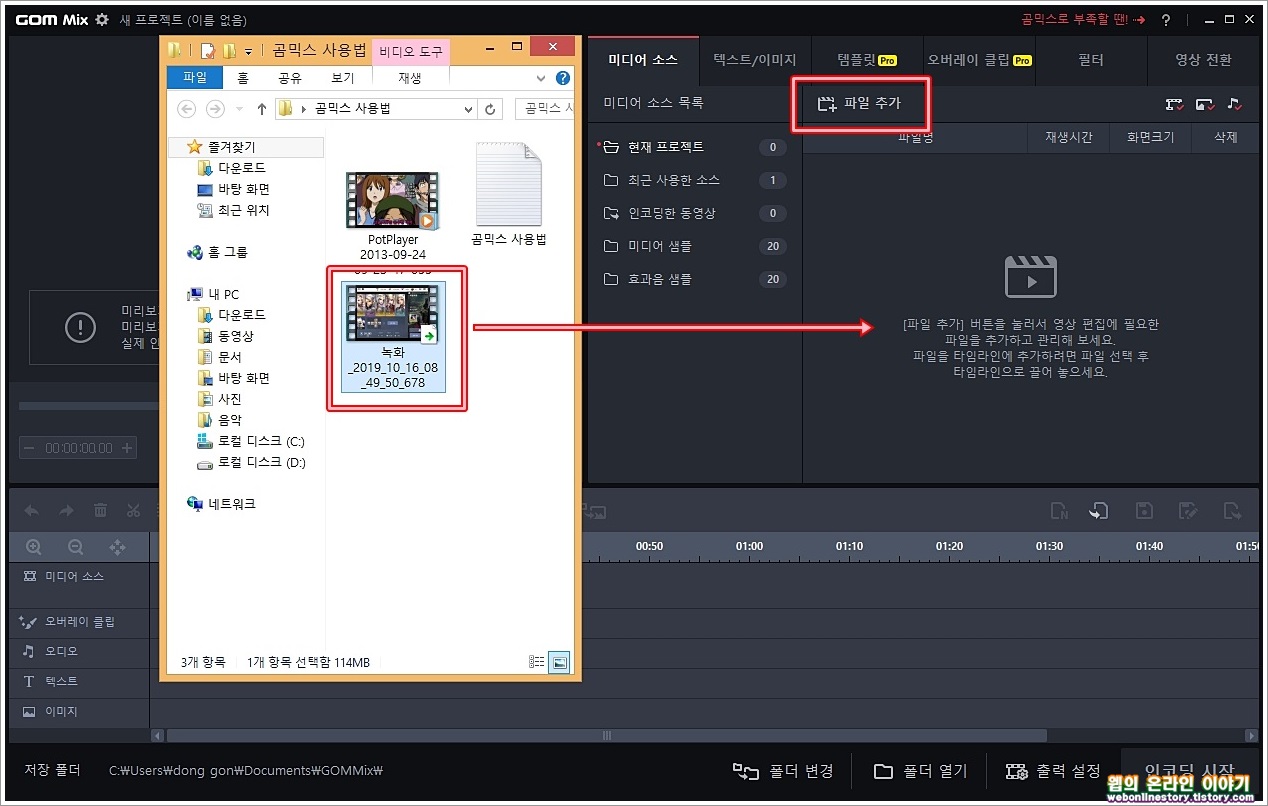
Task: Click the undo arrow in timeline toolbar
Action: (31, 511)
